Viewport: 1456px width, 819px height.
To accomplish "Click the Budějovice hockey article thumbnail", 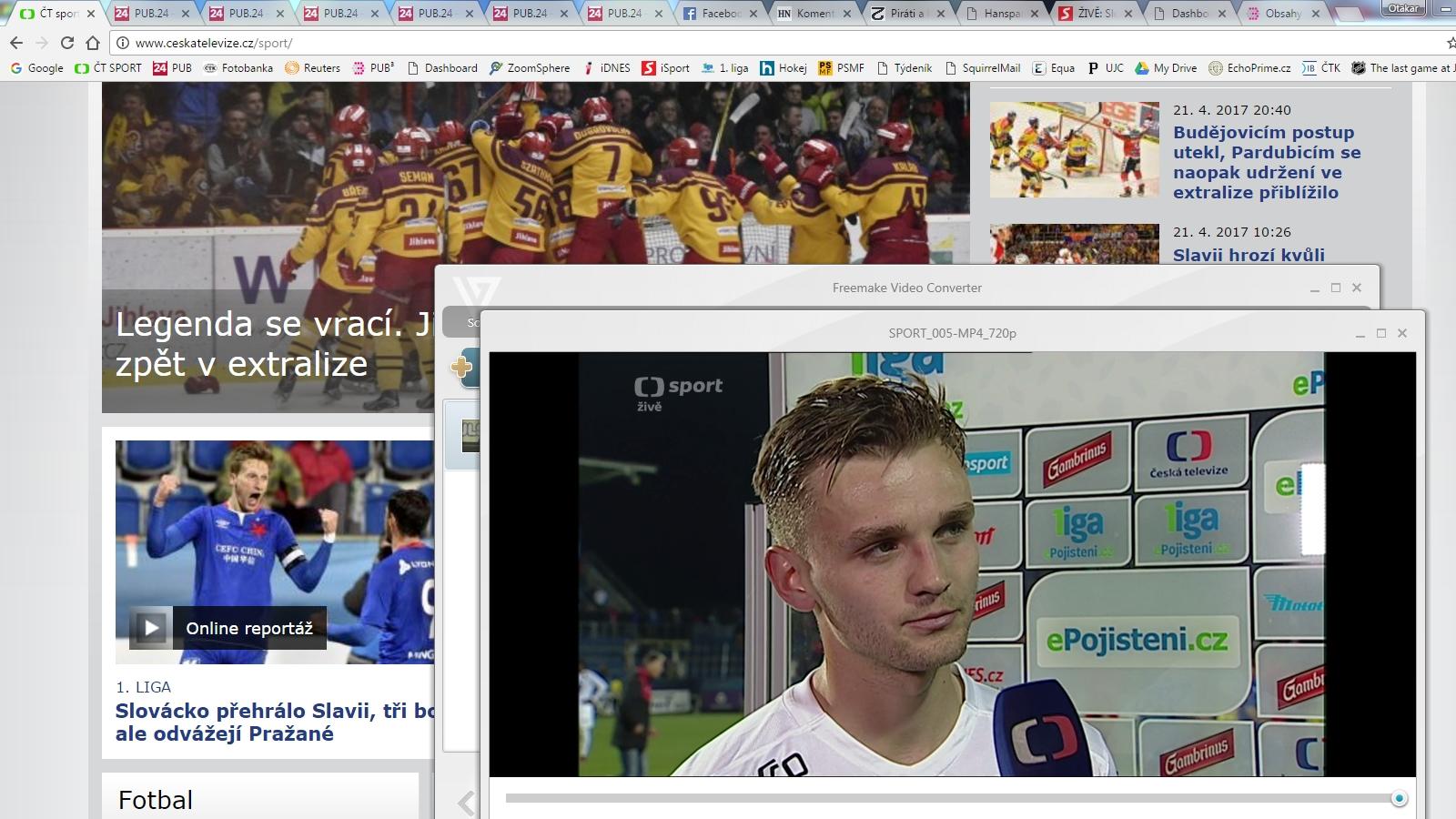I will tap(1074, 150).
